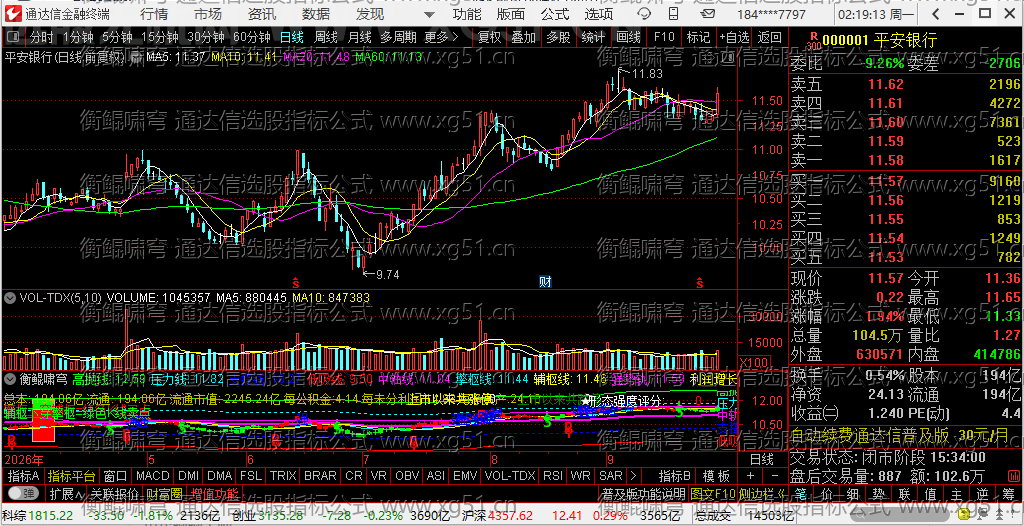The image size is (1024, 526).
Task: Open 多周期 multi-period view
Action: [400, 37]
